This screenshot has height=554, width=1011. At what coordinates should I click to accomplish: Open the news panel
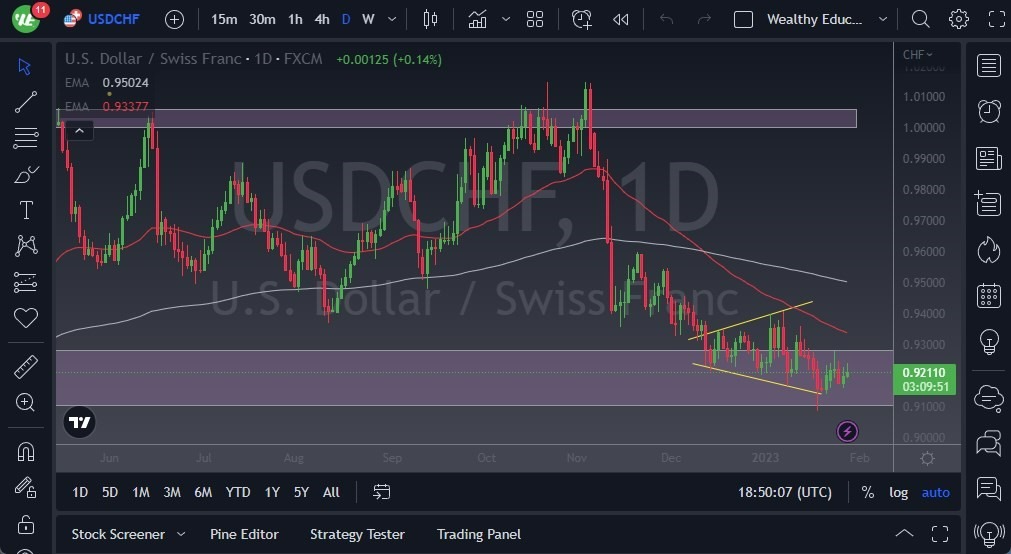pyautogui.click(x=988, y=158)
